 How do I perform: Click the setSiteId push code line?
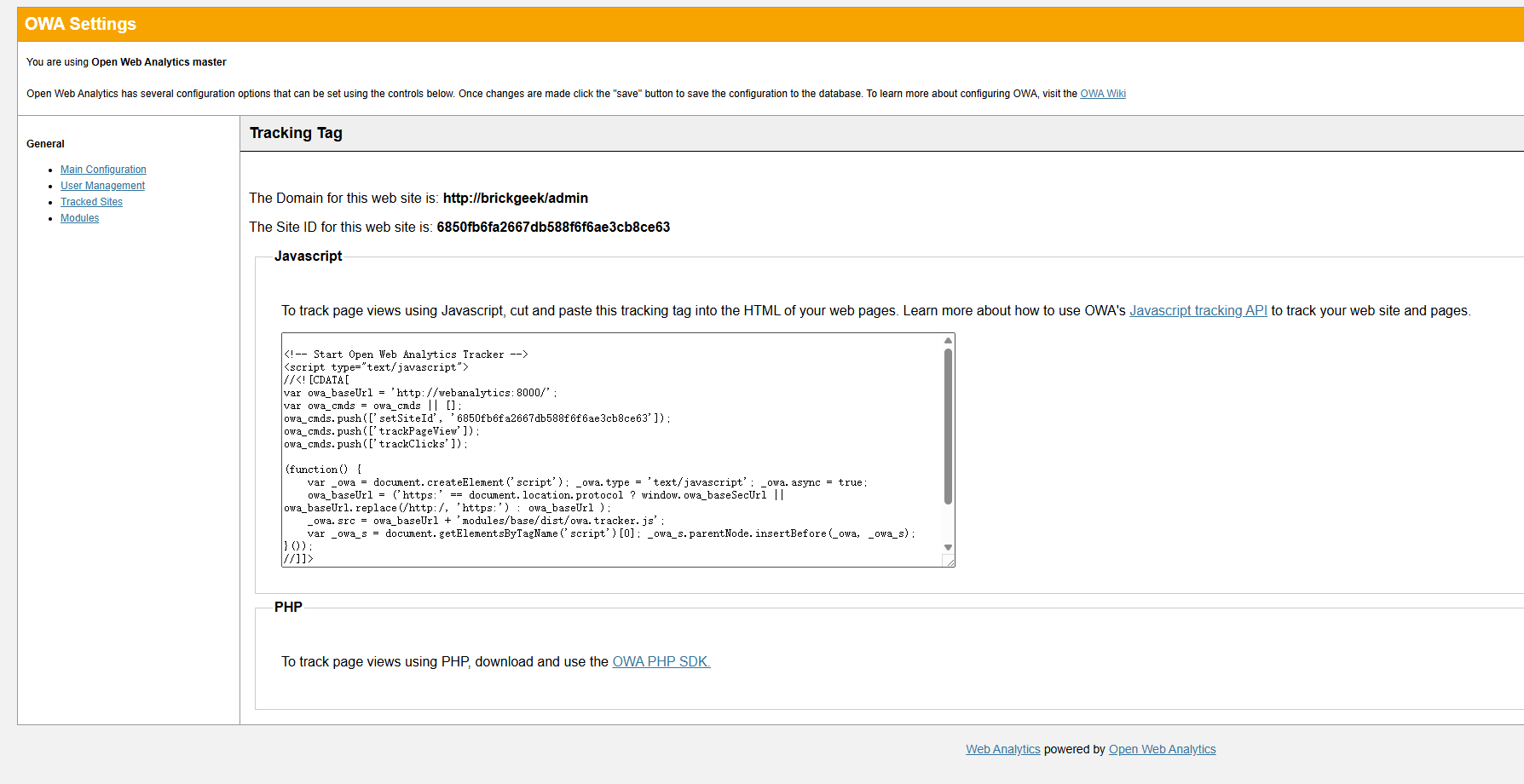pyautogui.click(x=477, y=418)
